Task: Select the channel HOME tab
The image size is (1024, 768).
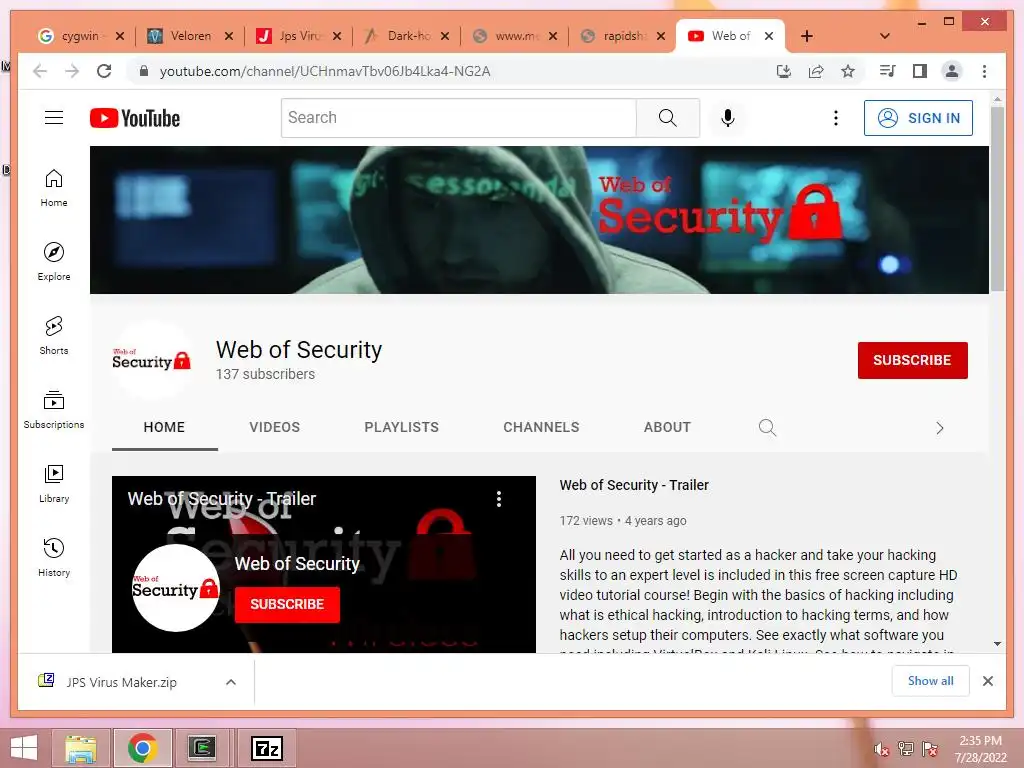Action: click(x=164, y=427)
